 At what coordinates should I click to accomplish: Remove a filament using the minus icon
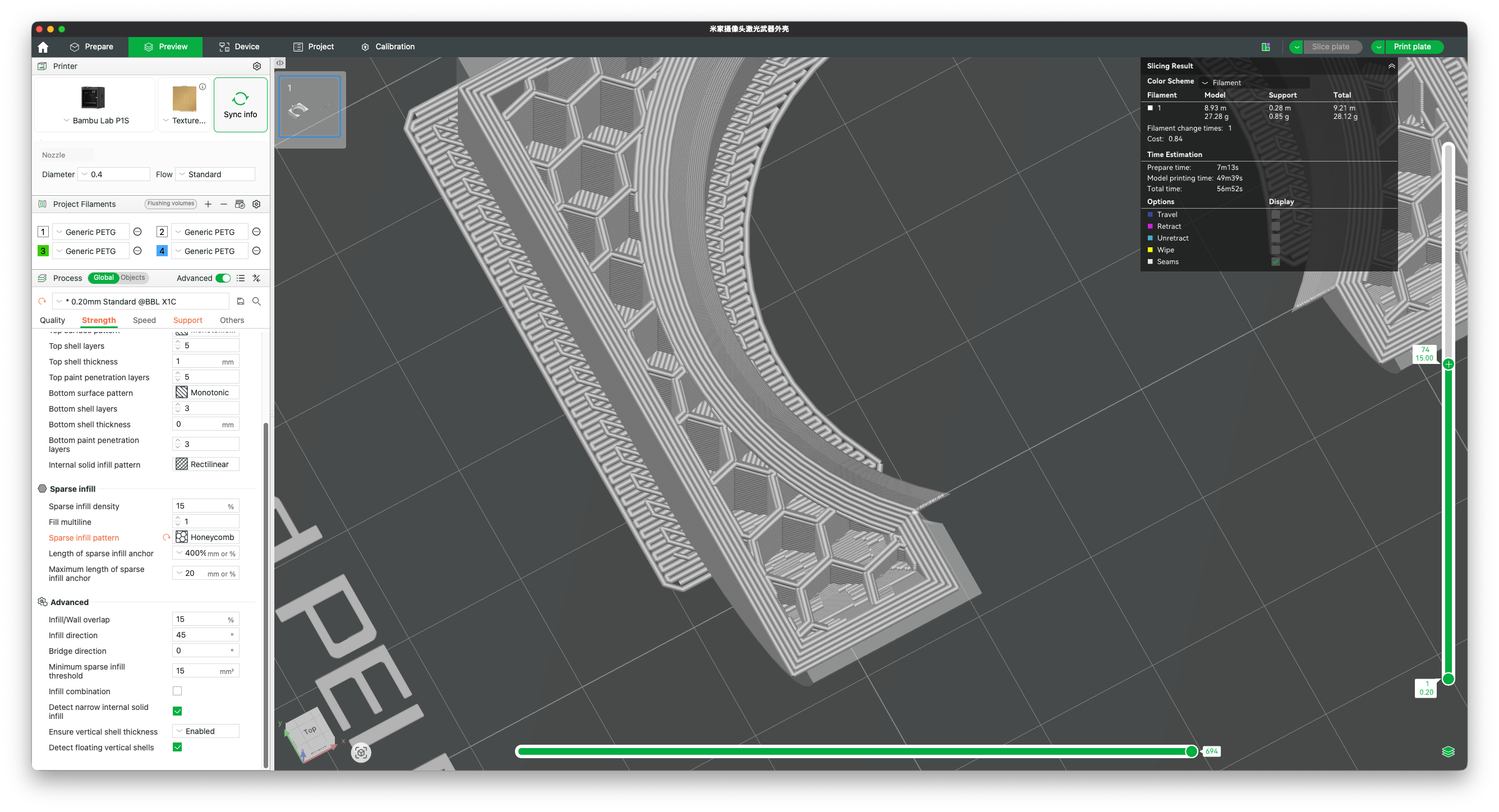[x=224, y=204]
